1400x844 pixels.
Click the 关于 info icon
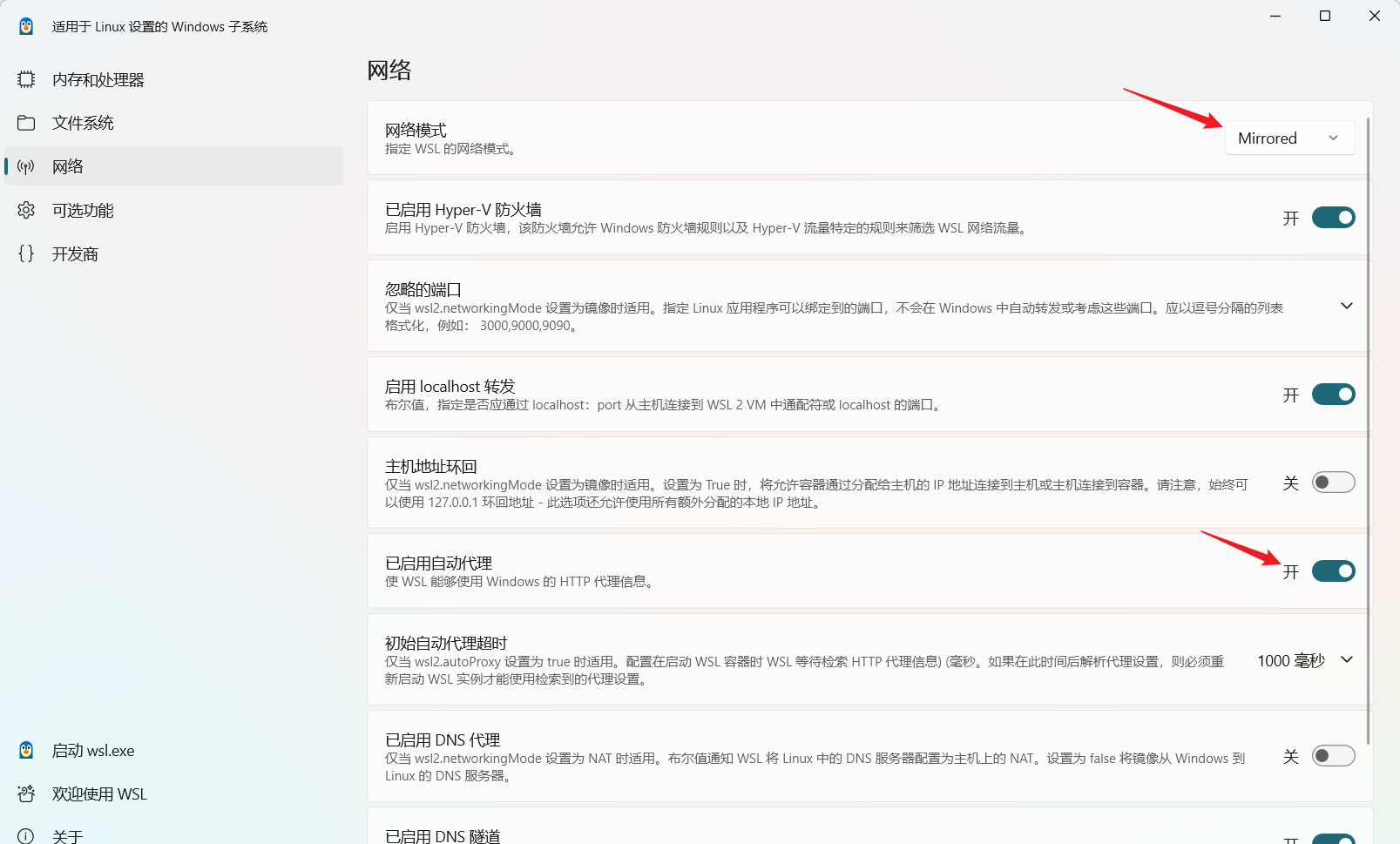point(26,836)
